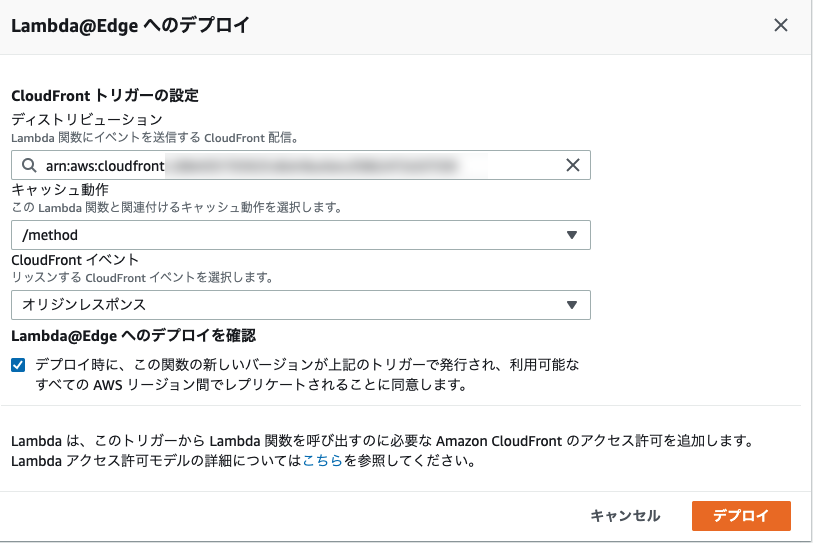Click the hint Lambda 関数にイベントを送信する CloudFront 配信
This screenshot has width=813, height=543.
(x=155, y=138)
